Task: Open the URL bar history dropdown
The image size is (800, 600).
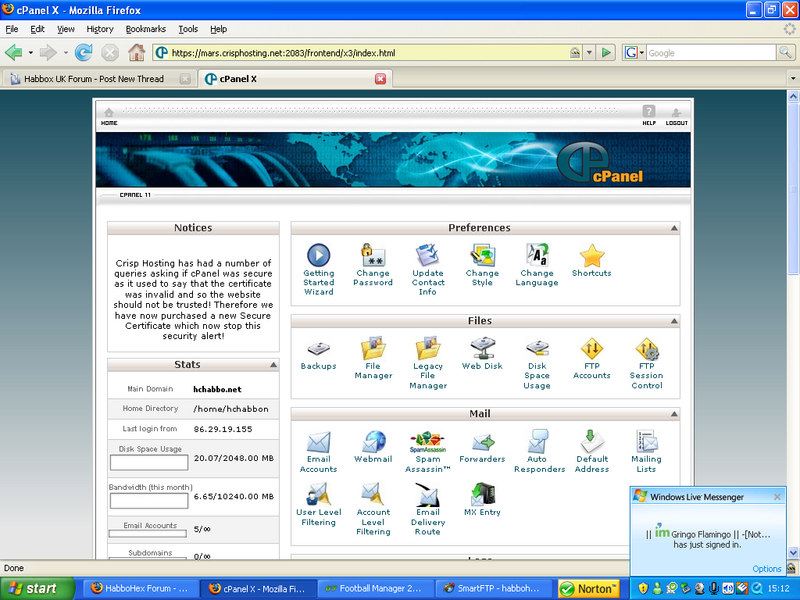Action: tap(589, 53)
